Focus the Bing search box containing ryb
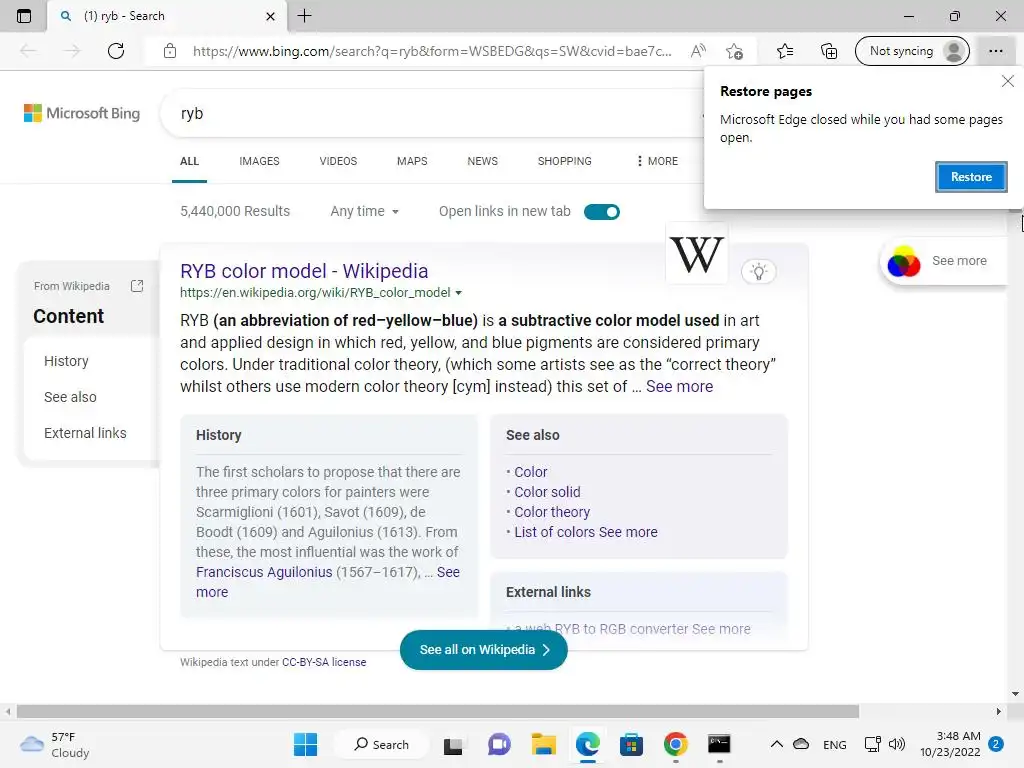The height and width of the screenshot is (768, 1024). [431, 114]
